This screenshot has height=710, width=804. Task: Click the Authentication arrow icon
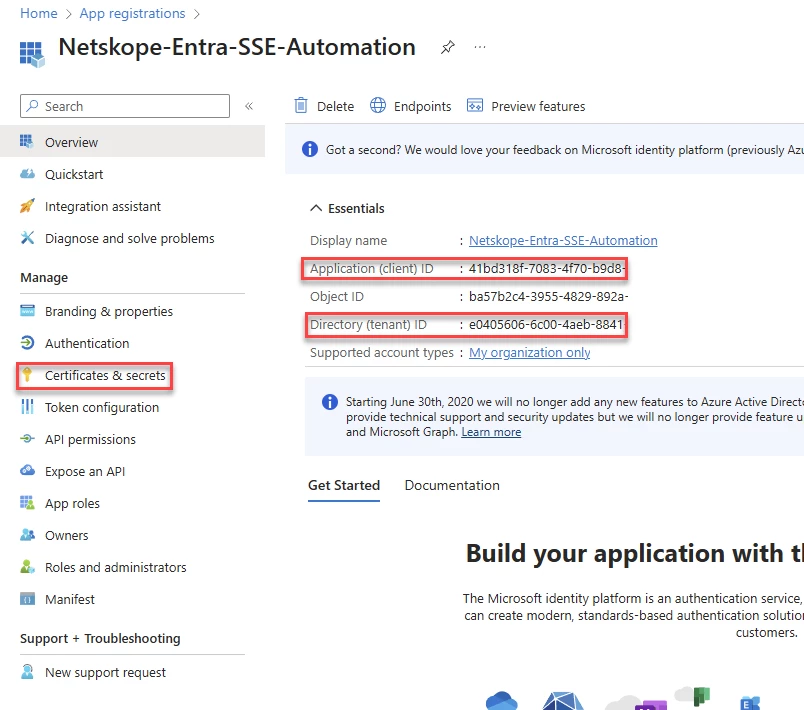27,342
